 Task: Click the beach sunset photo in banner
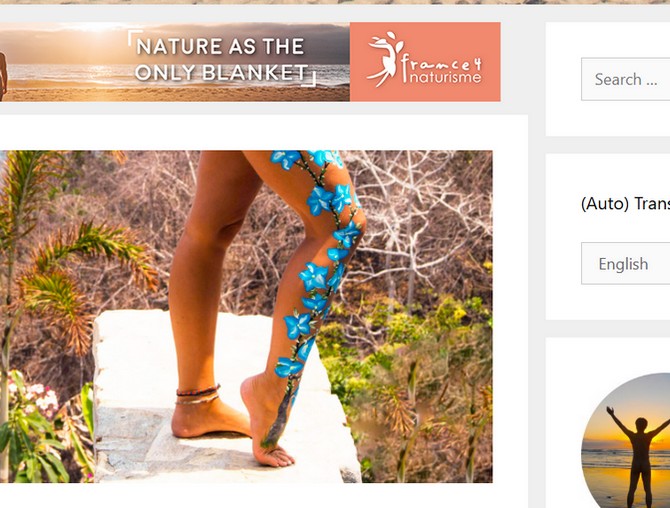coord(175,62)
